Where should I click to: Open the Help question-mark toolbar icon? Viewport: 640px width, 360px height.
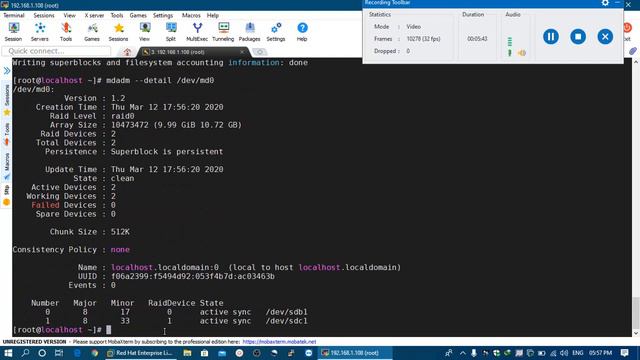click(x=302, y=32)
